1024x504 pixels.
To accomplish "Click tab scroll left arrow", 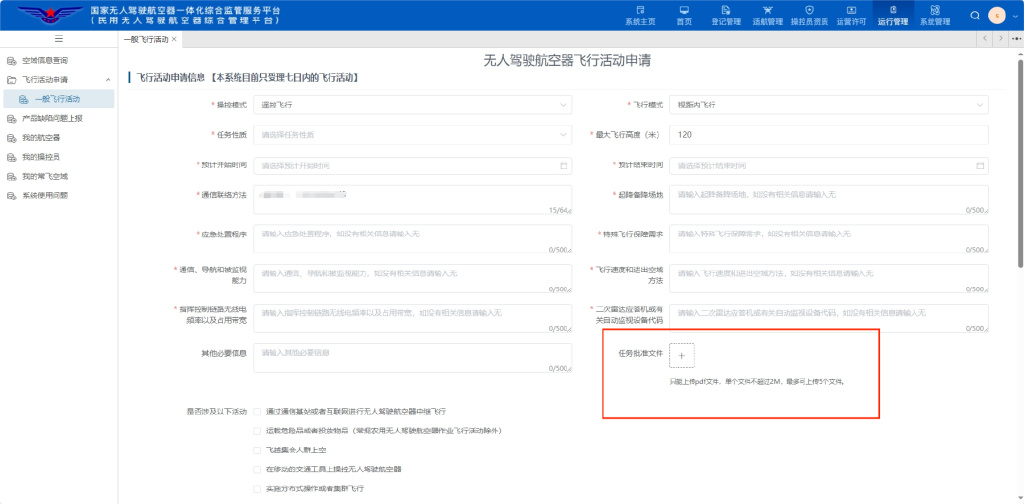I will [x=985, y=39].
